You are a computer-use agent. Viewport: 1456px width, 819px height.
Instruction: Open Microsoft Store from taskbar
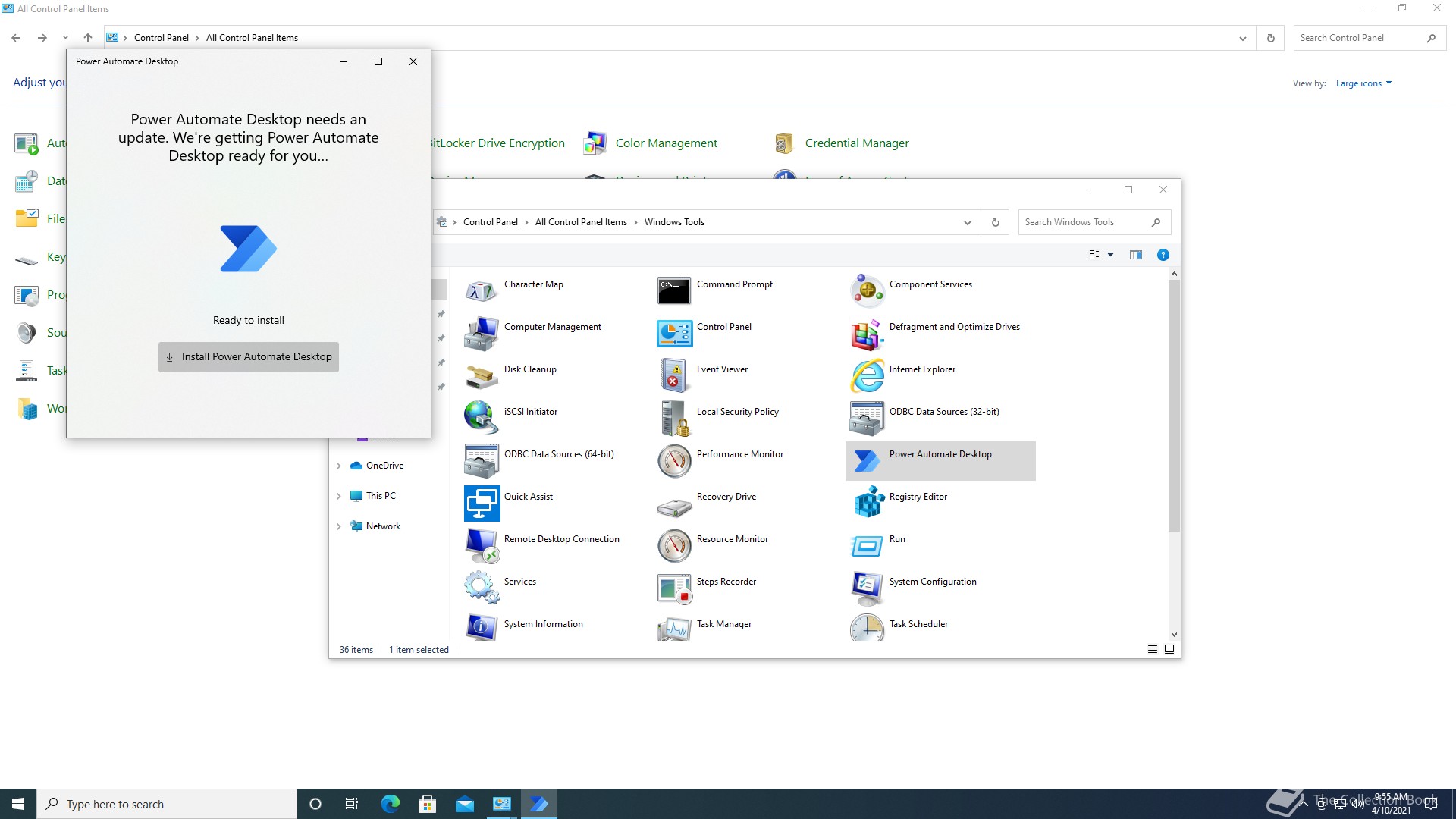tap(428, 804)
